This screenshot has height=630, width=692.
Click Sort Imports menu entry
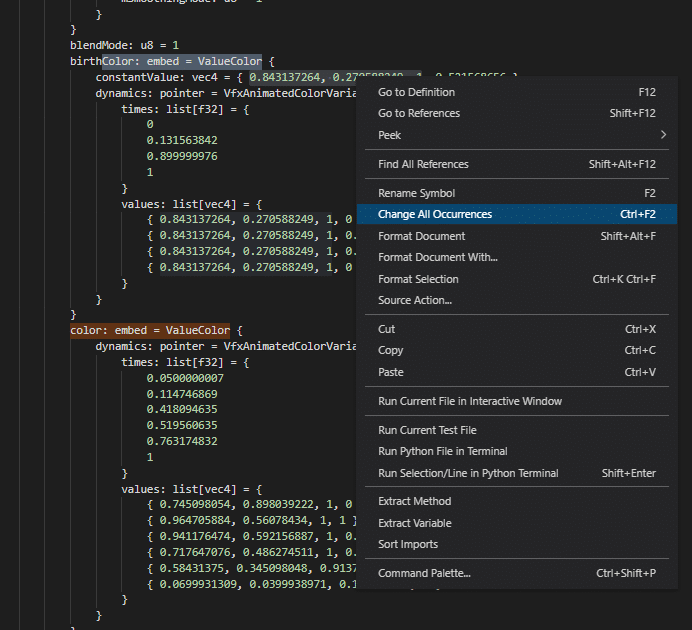[x=408, y=544]
